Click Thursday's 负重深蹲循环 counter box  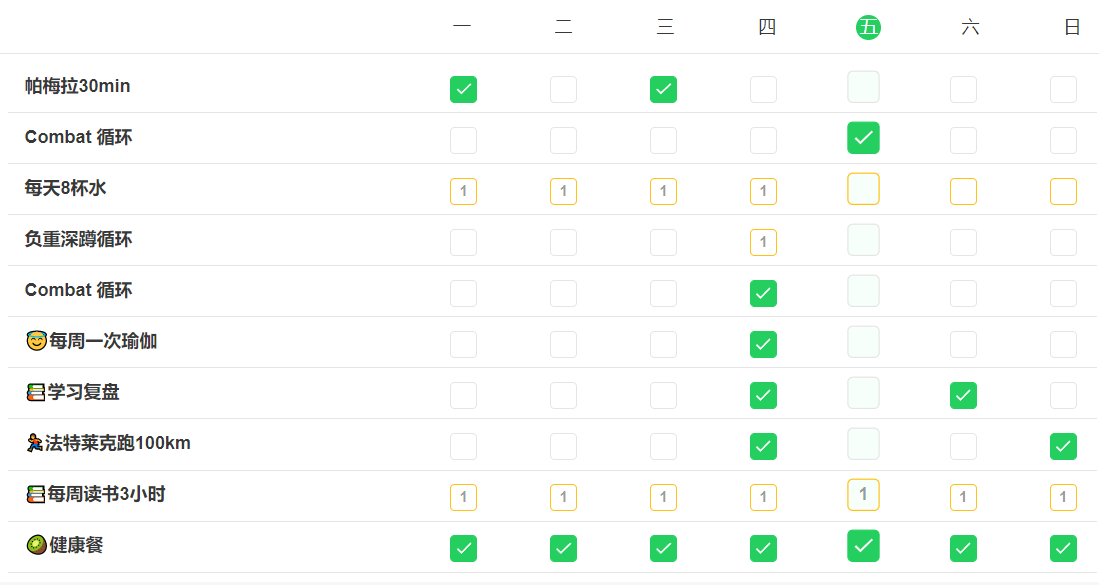point(763,242)
